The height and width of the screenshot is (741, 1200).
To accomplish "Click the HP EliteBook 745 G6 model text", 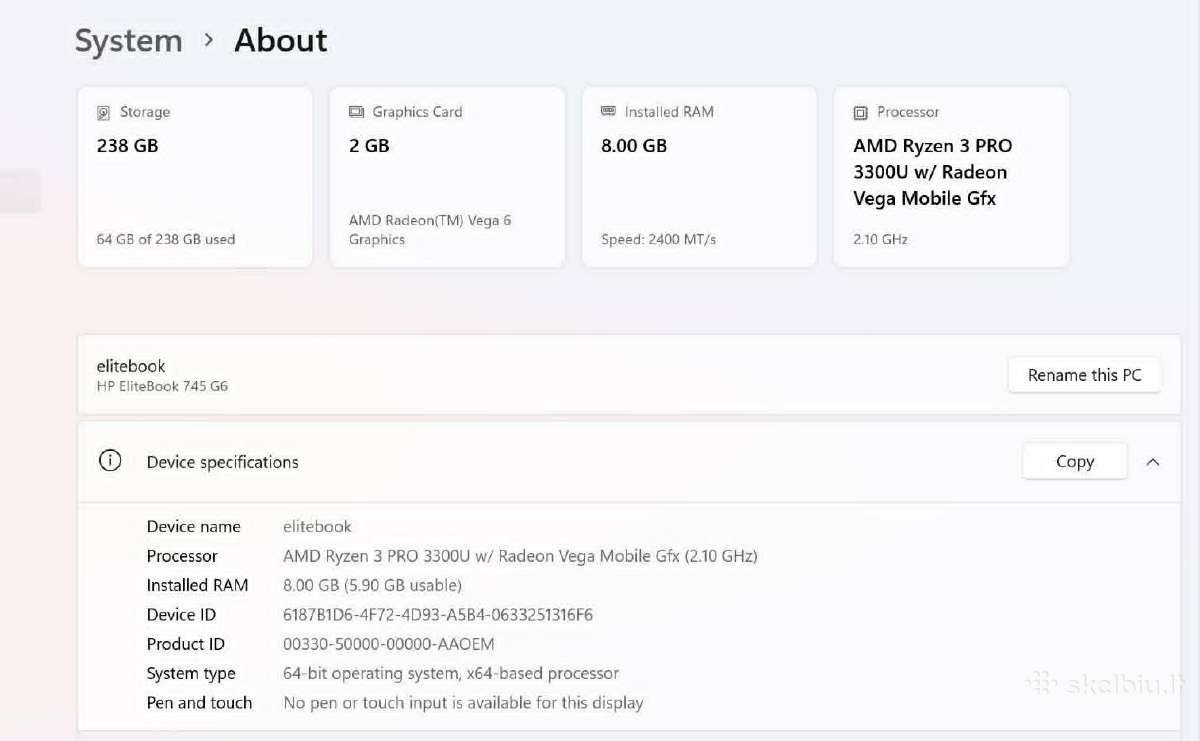I will [162, 386].
